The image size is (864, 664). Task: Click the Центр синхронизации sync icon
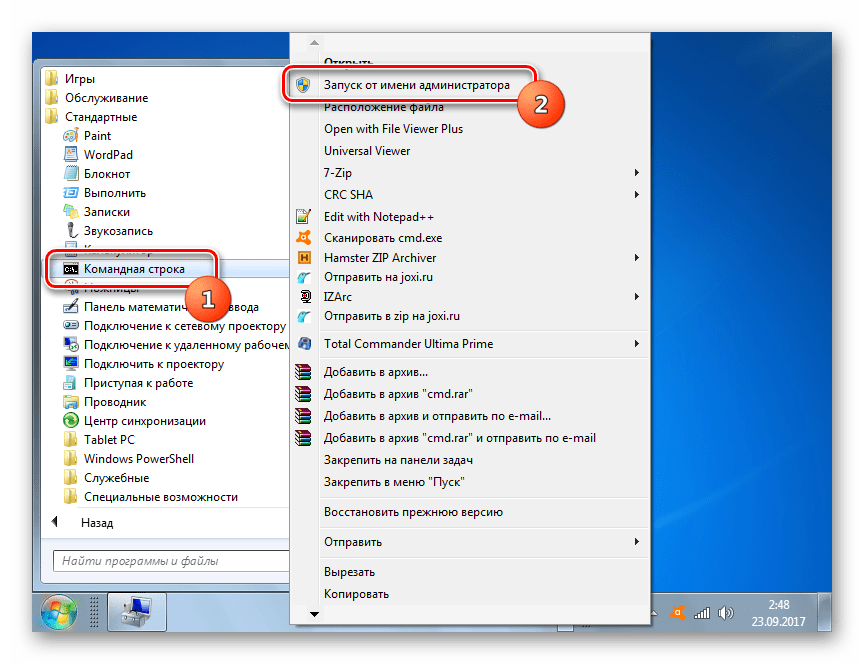71,420
